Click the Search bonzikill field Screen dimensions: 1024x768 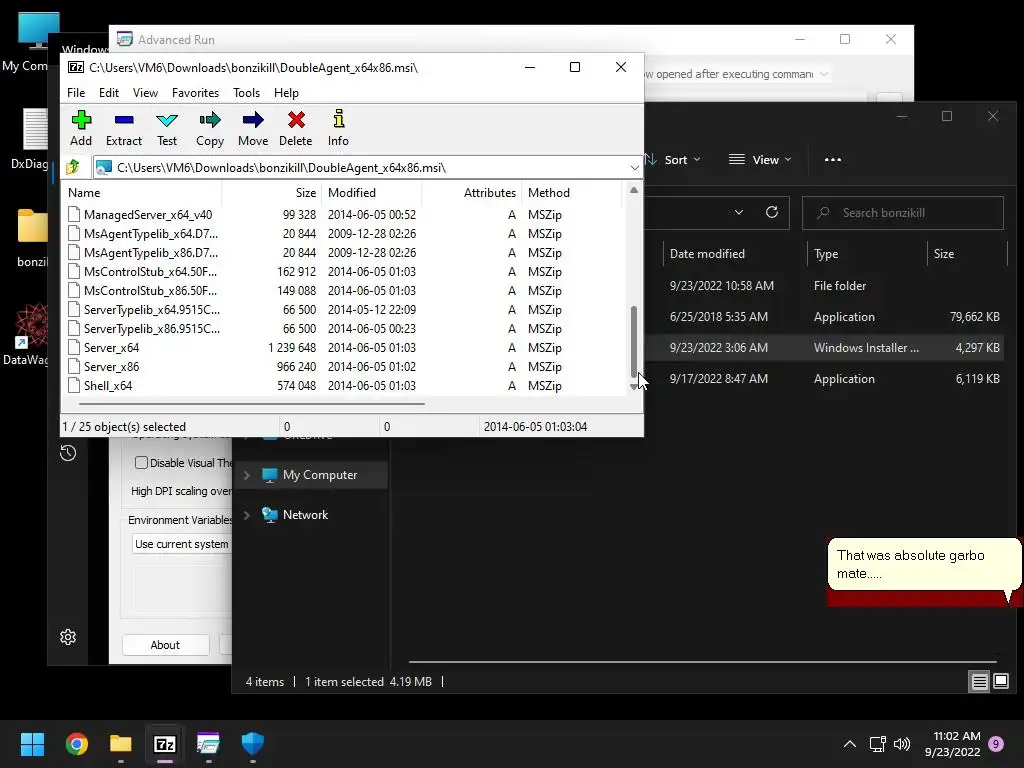point(903,213)
